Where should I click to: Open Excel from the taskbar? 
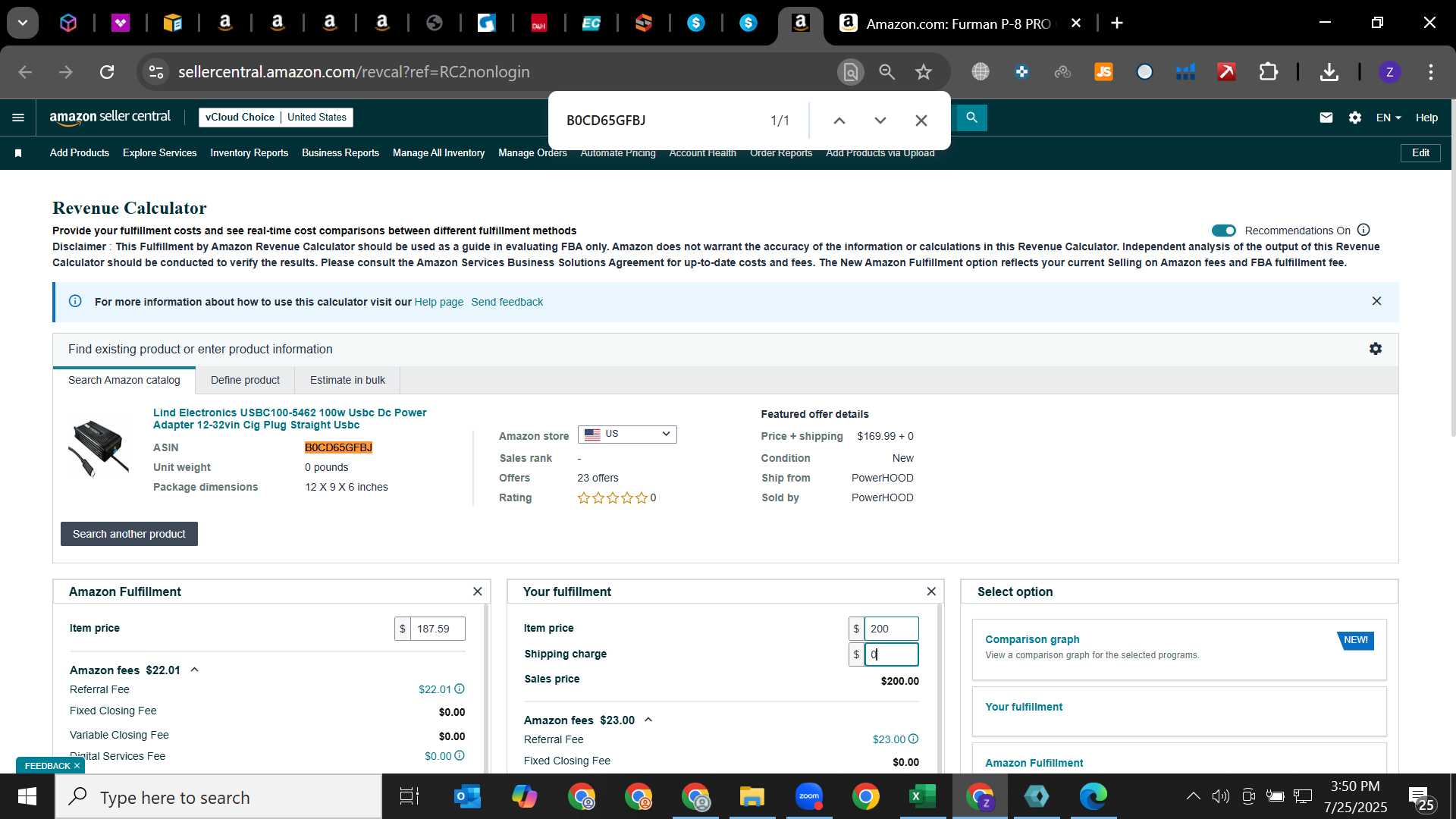(922, 797)
